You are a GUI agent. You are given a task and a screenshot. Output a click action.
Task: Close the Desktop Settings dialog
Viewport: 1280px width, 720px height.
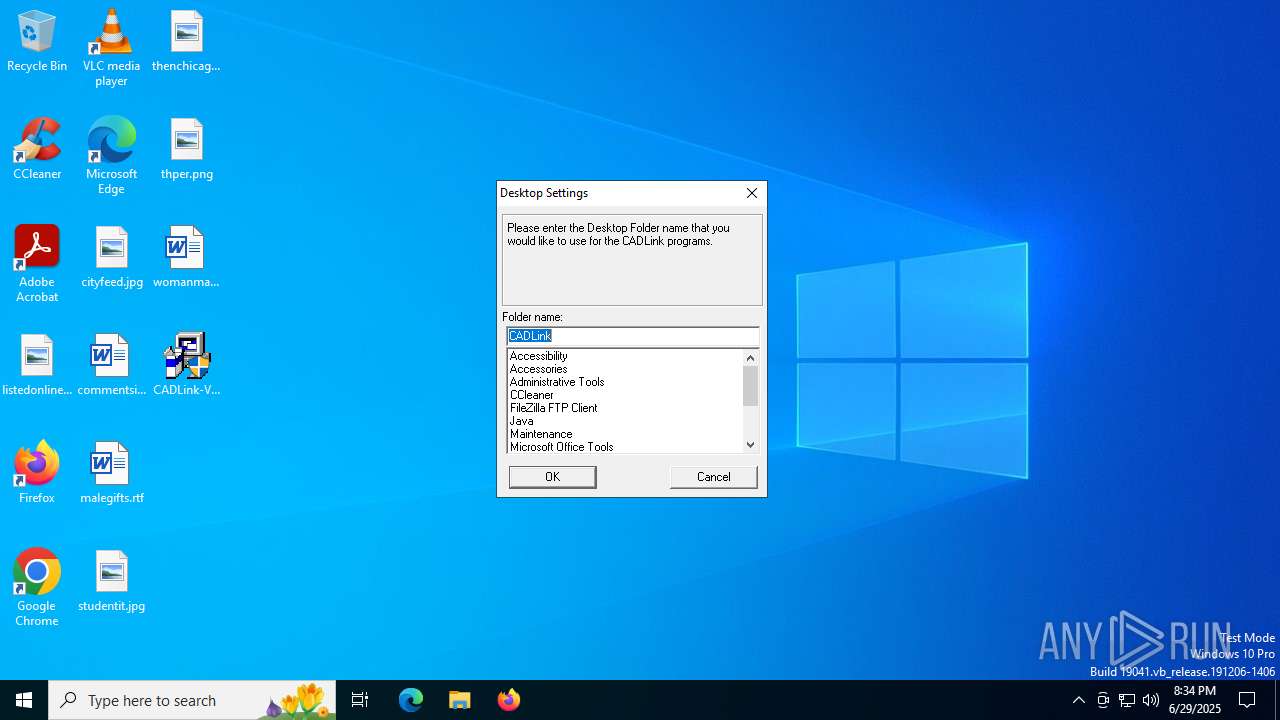[752, 193]
